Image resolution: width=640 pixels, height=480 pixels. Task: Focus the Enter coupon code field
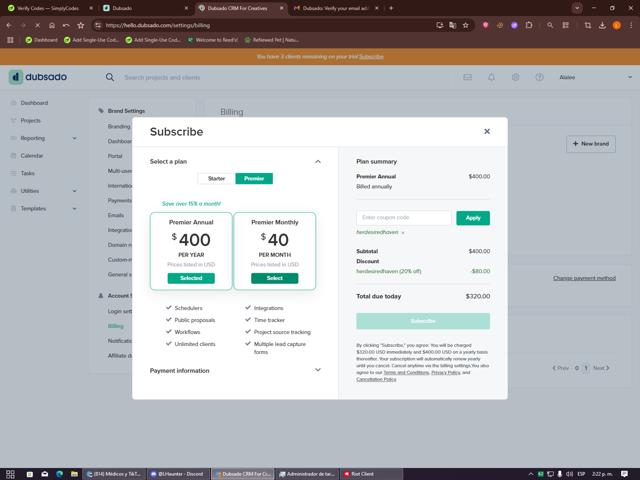tap(404, 218)
